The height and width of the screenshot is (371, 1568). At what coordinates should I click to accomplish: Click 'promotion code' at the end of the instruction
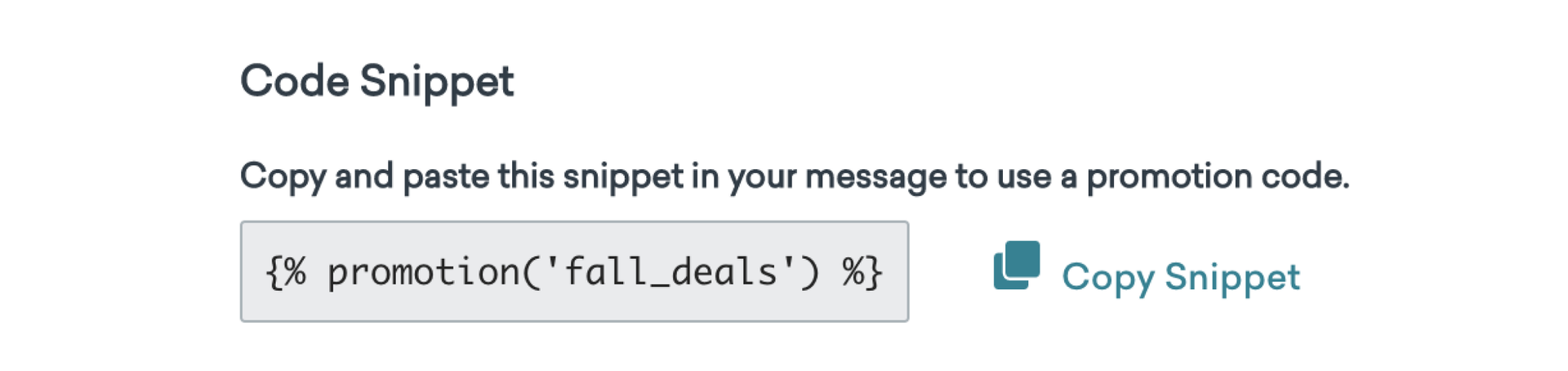(x=1217, y=177)
